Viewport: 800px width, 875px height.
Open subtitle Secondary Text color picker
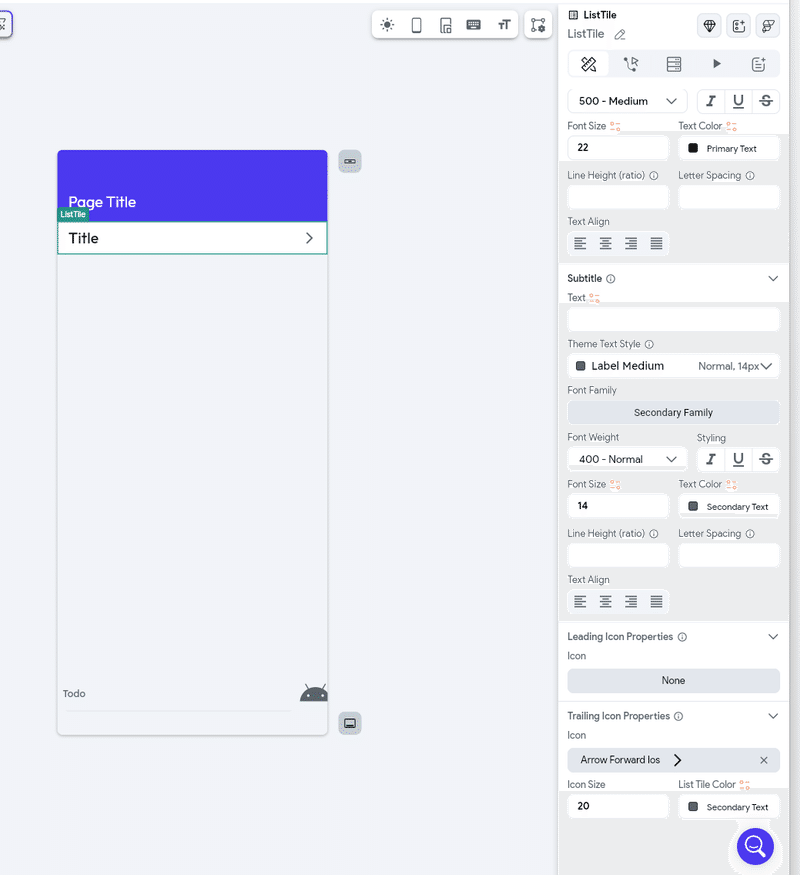(x=729, y=506)
